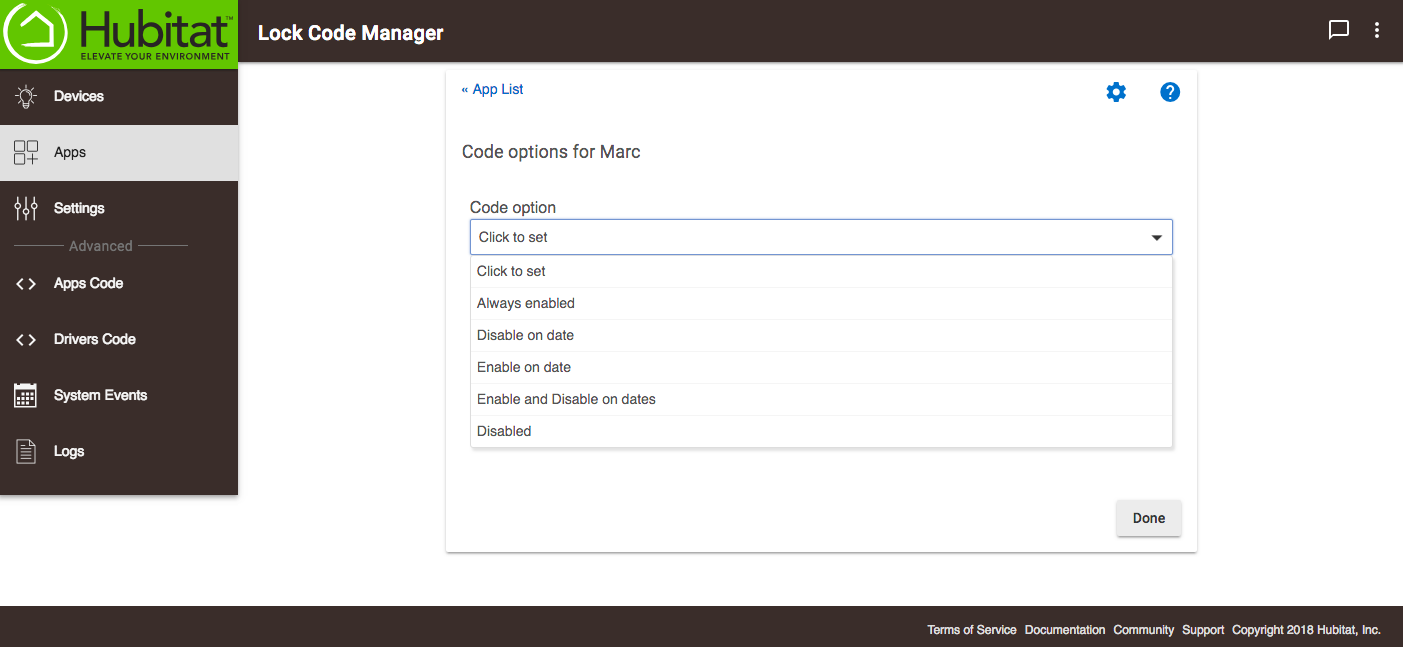Select the 'Always enabled' option
This screenshot has width=1403, height=647.
click(526, 303)
